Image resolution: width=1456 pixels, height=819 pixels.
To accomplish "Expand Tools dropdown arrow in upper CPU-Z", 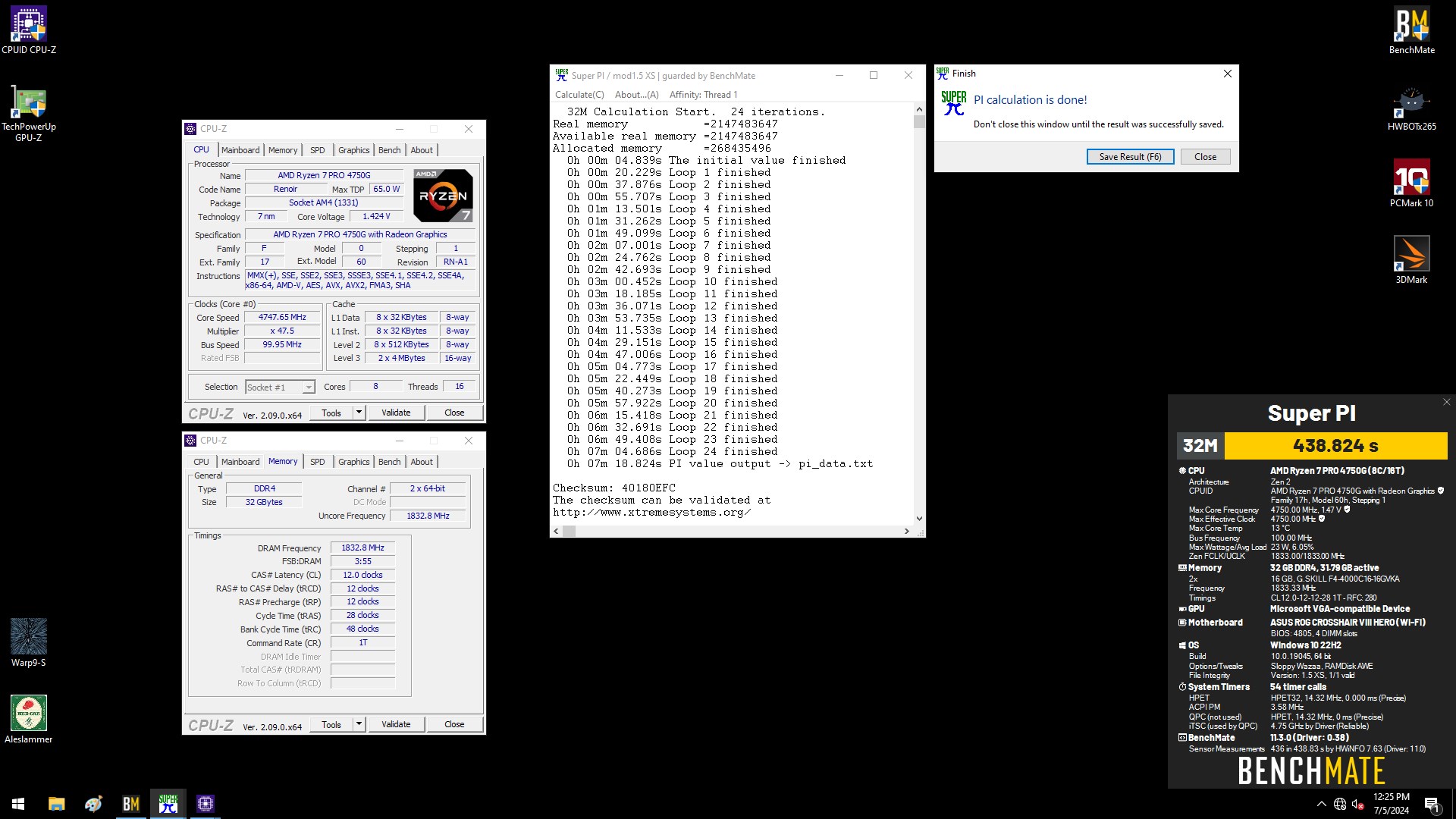I will (359, 413).
